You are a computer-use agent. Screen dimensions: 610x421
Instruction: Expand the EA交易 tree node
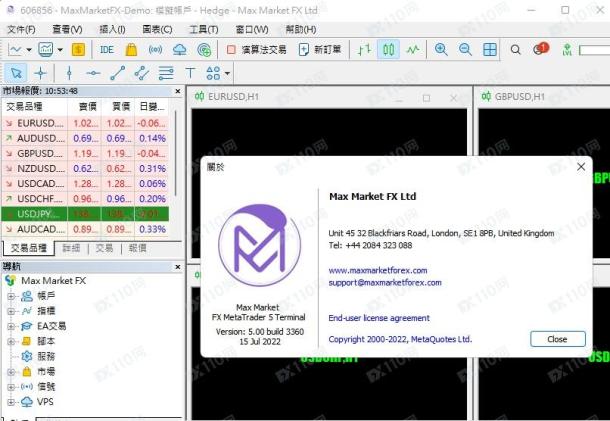(x=11, y=326)
